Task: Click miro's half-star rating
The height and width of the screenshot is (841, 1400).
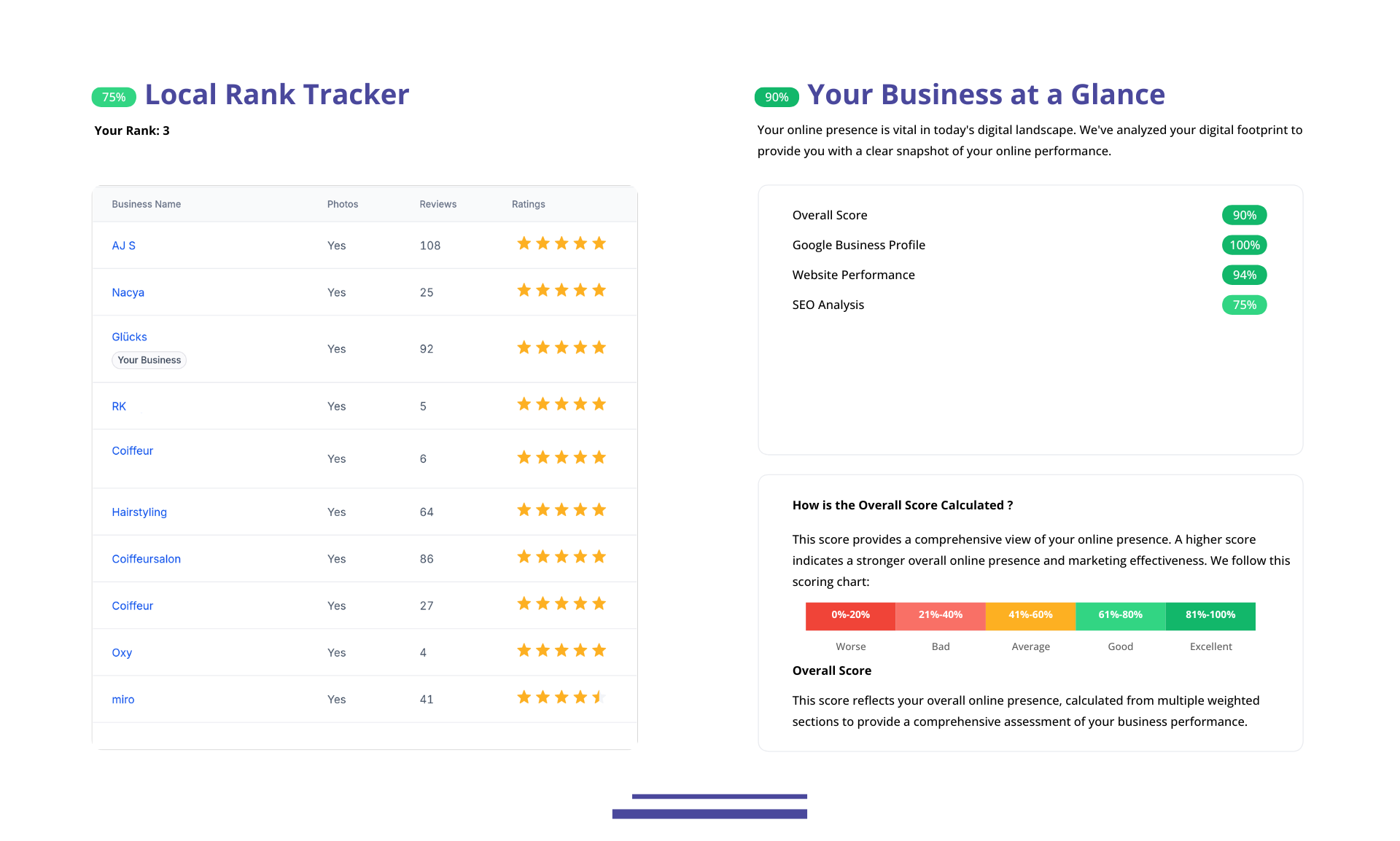Action: tap(599, 697)
